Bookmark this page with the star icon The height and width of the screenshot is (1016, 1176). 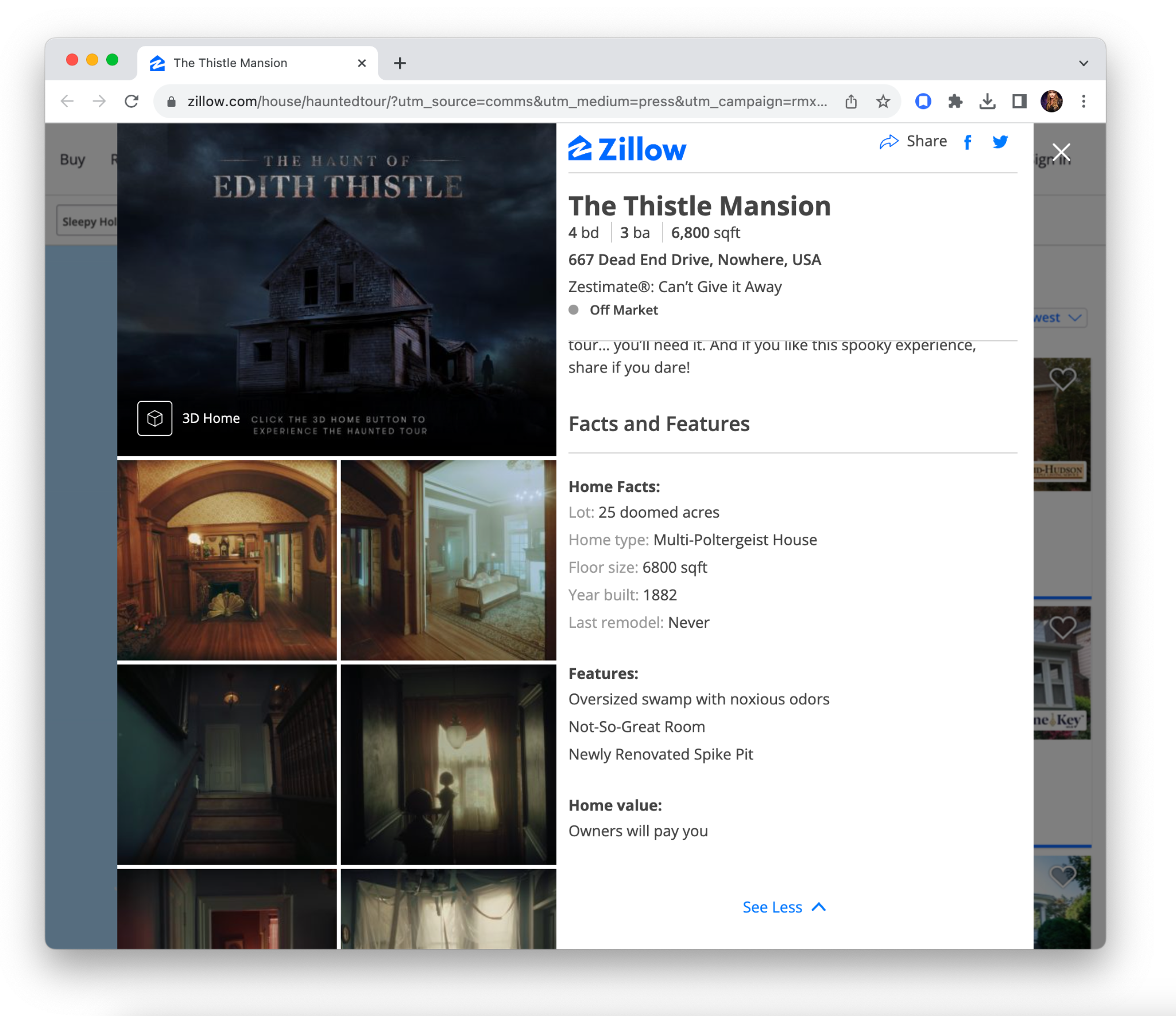click(883, 102)
